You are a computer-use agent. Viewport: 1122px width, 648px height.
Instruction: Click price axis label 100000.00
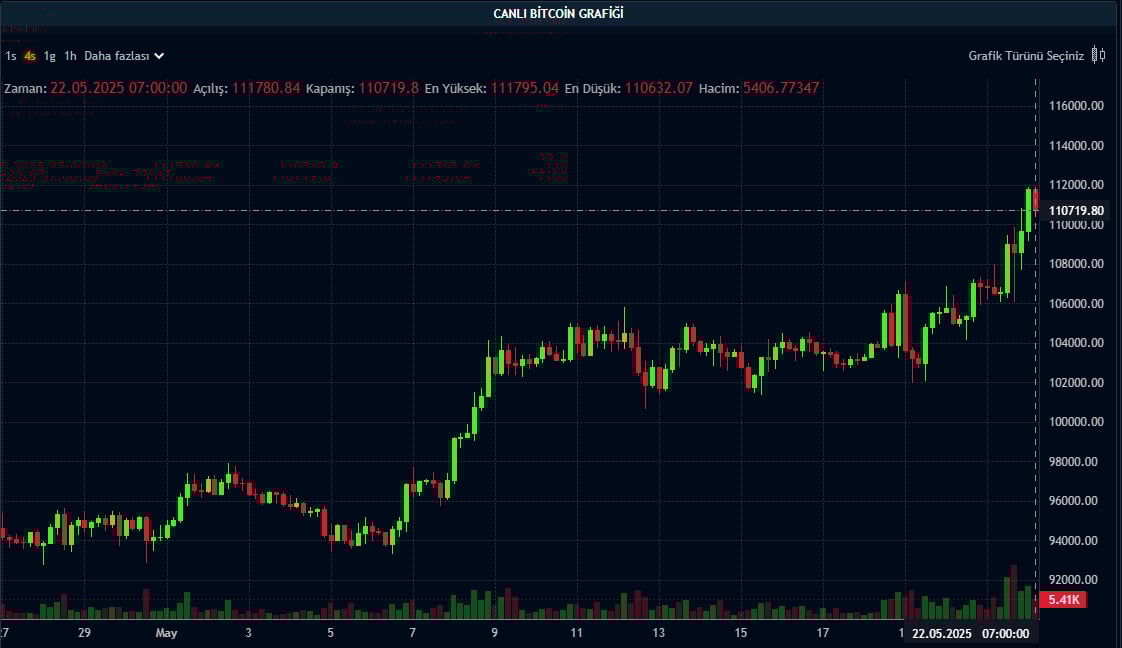click(x=1076, y=422)
